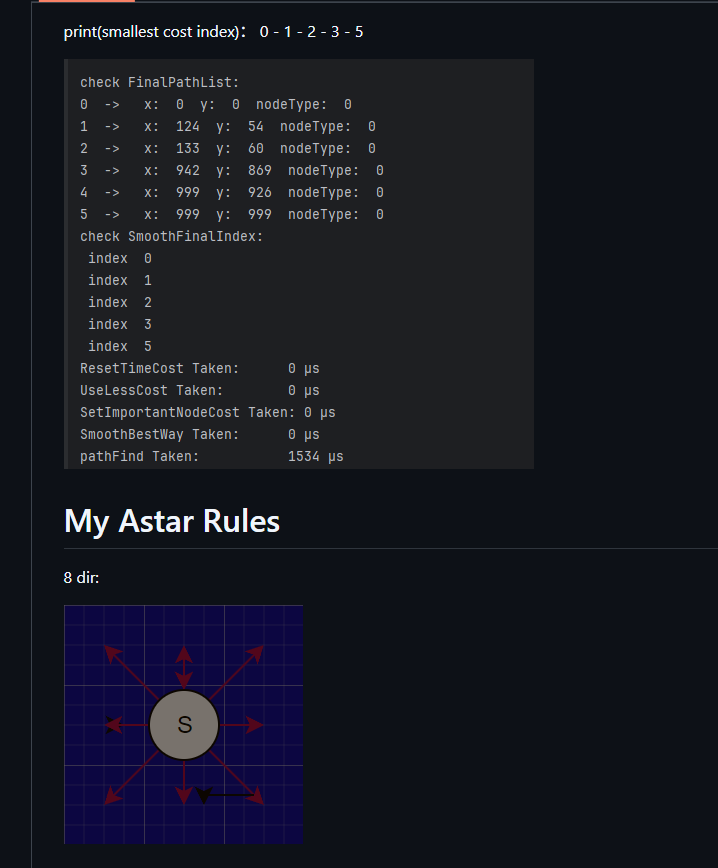The height and width of the screenshot is (868, 718).
Task: Click the "8 dir:" label text
Action: pos(81,577)
